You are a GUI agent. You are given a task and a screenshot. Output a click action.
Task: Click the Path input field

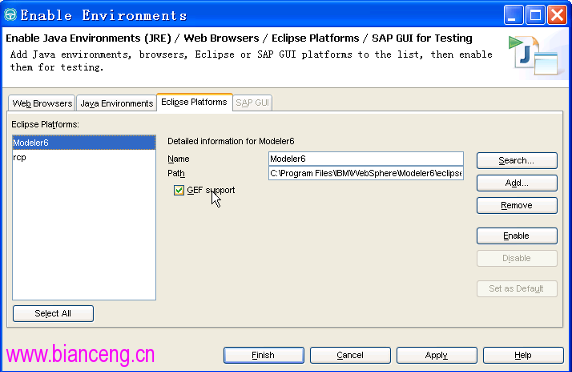[x=366, y=173]
